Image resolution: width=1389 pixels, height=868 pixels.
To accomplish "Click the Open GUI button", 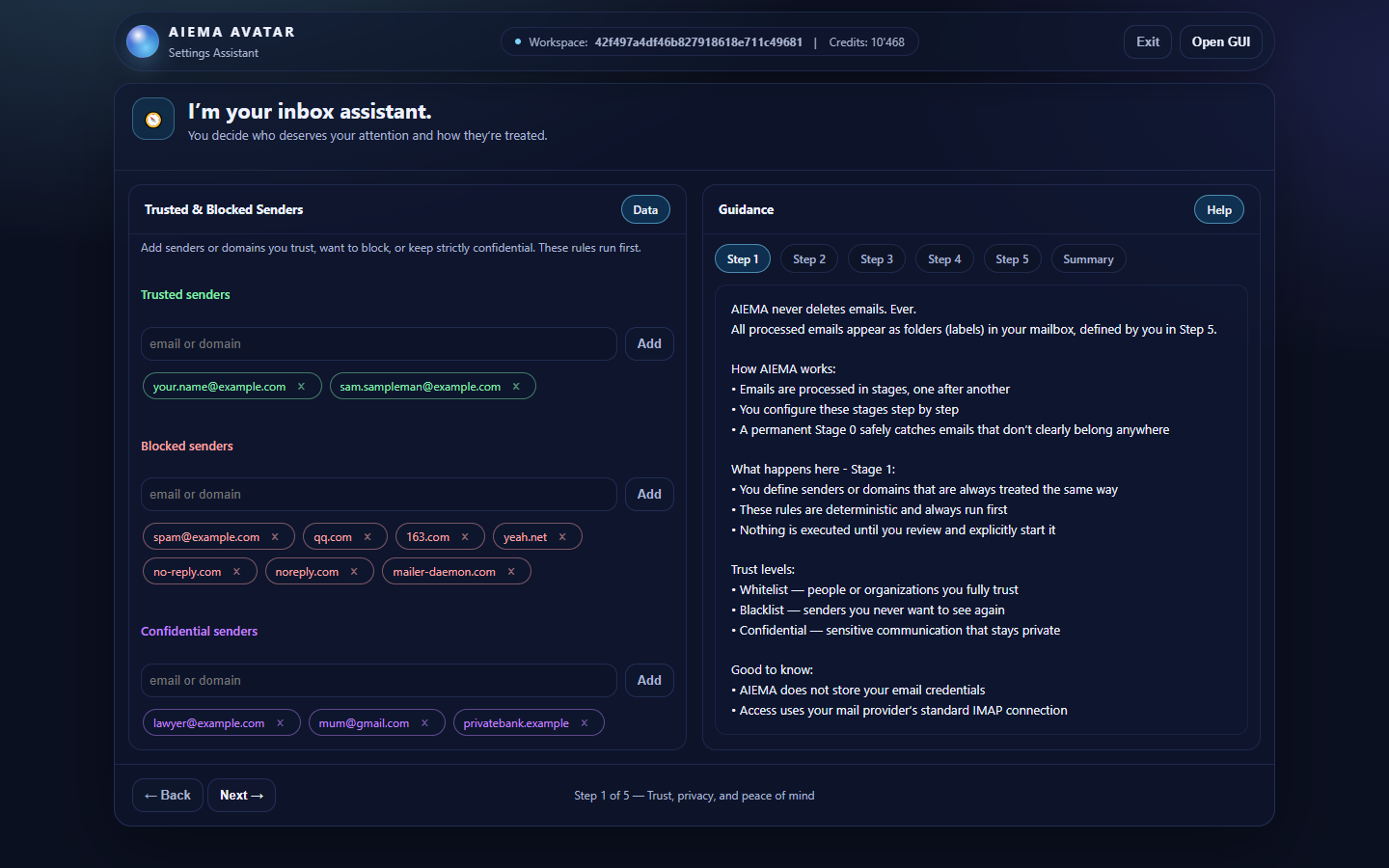I will (1220, 42).
